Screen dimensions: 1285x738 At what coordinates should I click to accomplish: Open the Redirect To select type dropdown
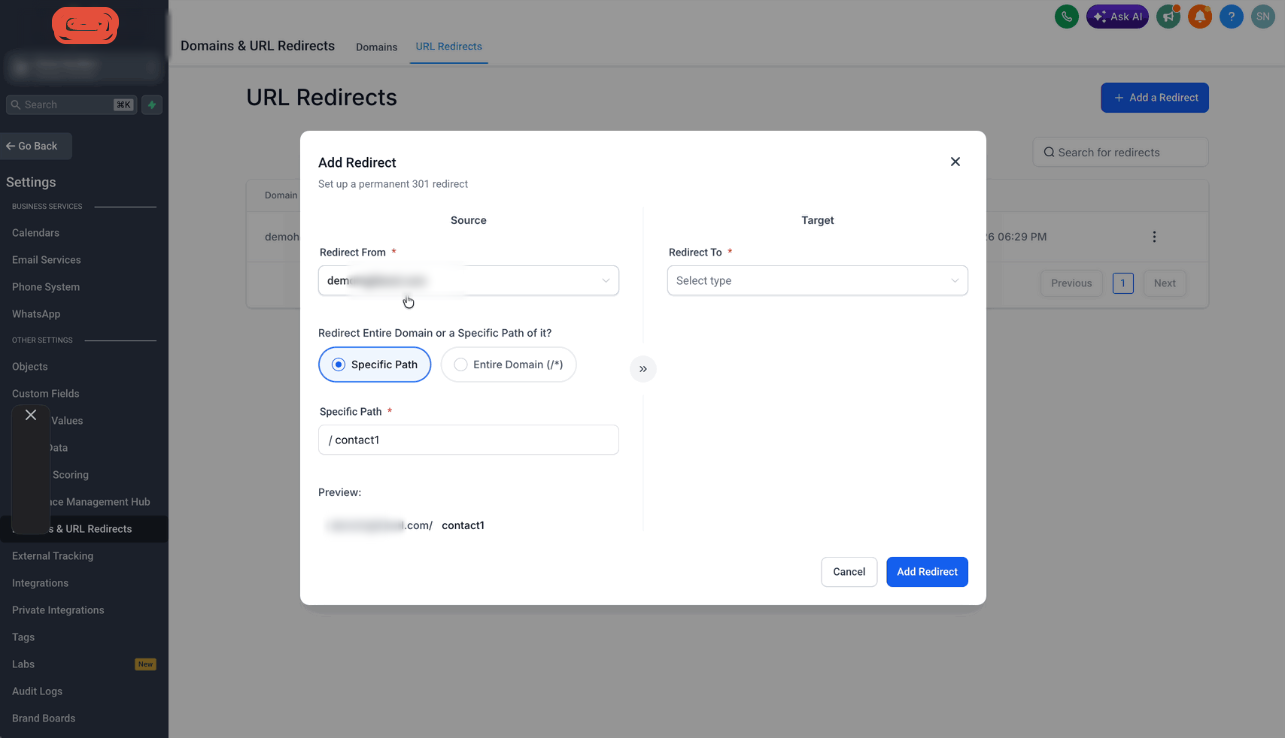tap(817, 281)
